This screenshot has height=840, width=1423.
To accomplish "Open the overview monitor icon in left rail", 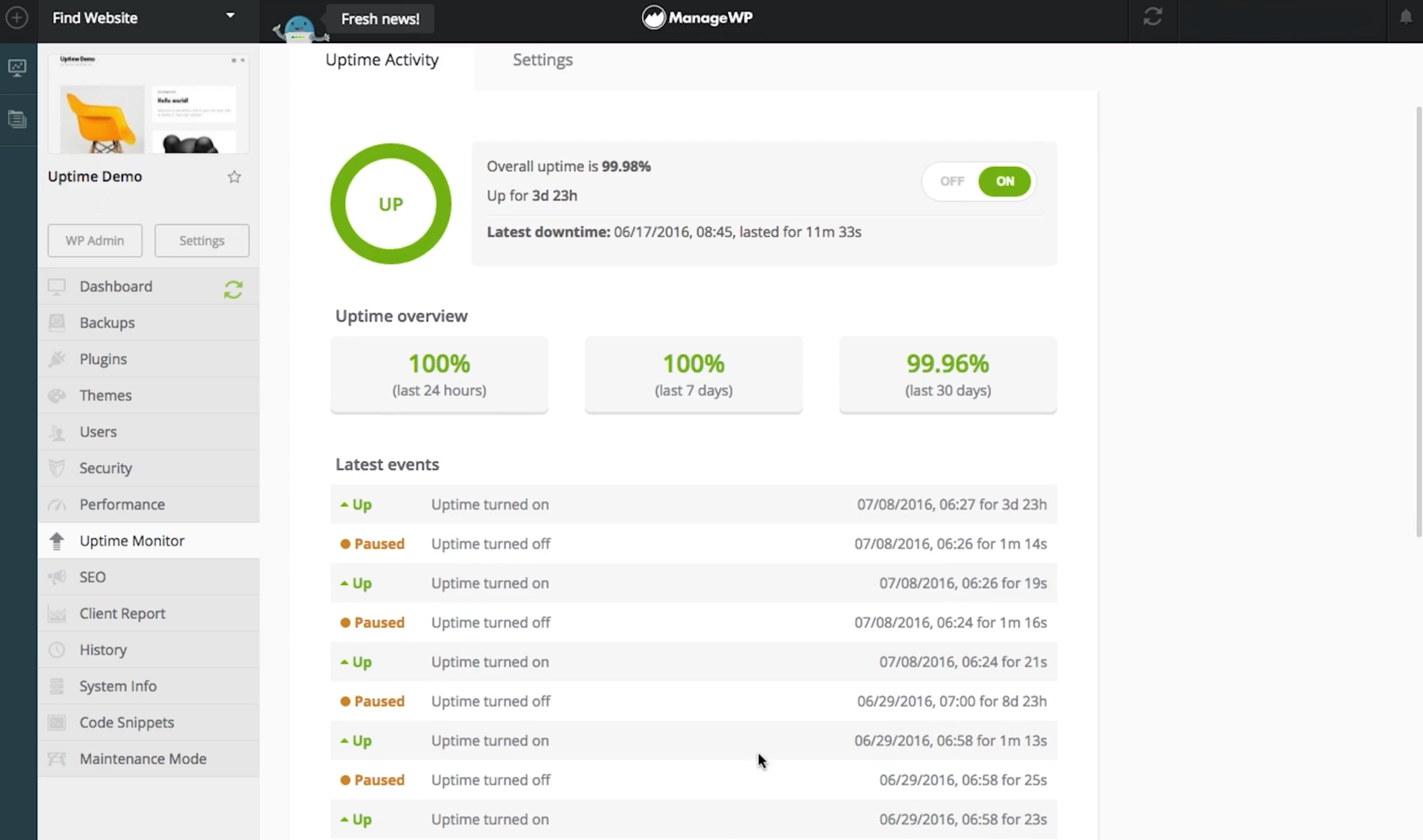I will (17, 68).
